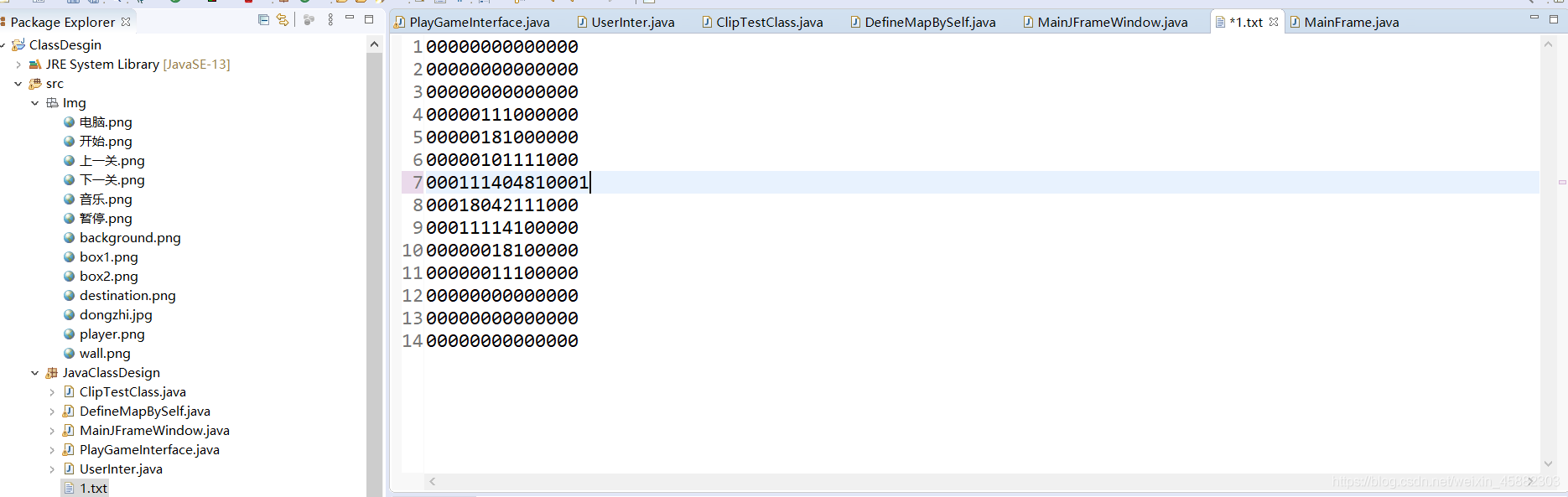Minimize the editor area
The image size is (1568, 497).
[x=1534, y=18]
